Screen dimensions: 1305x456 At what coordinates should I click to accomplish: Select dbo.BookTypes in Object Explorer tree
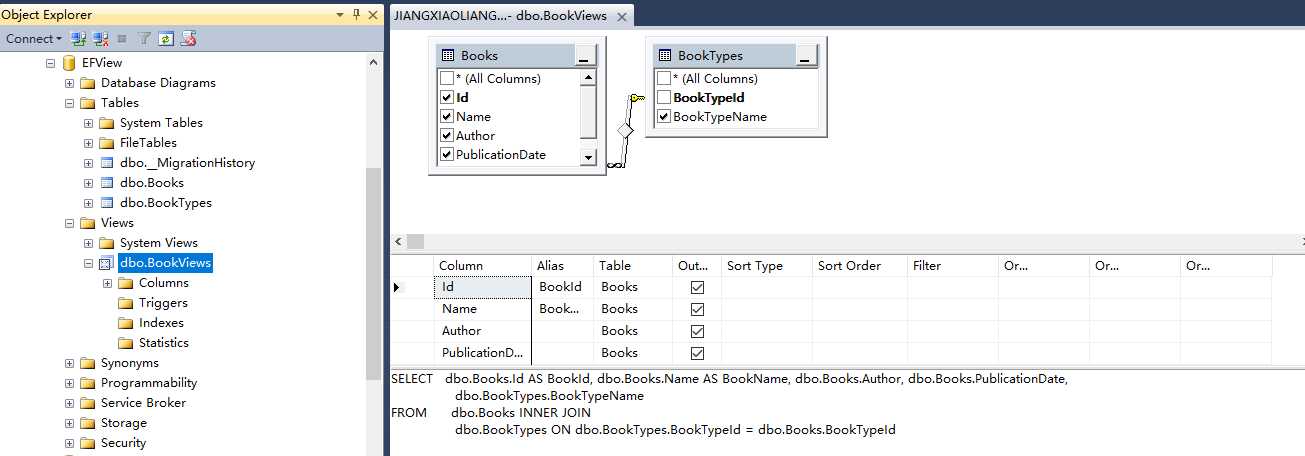point(165,203)
